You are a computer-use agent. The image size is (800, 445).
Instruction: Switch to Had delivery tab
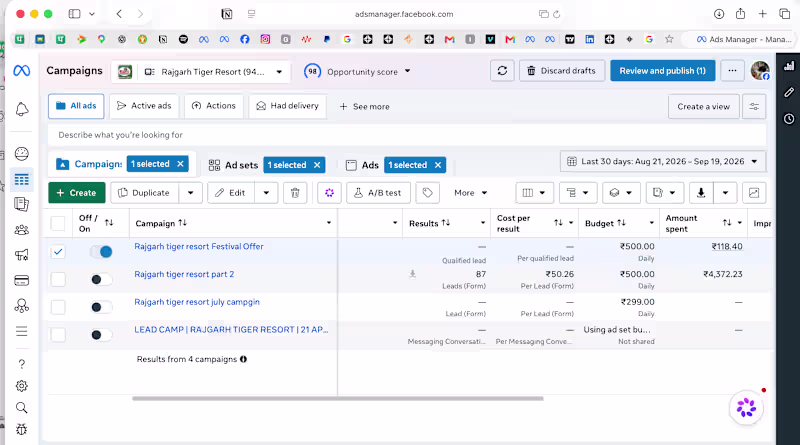click(287, 106)
